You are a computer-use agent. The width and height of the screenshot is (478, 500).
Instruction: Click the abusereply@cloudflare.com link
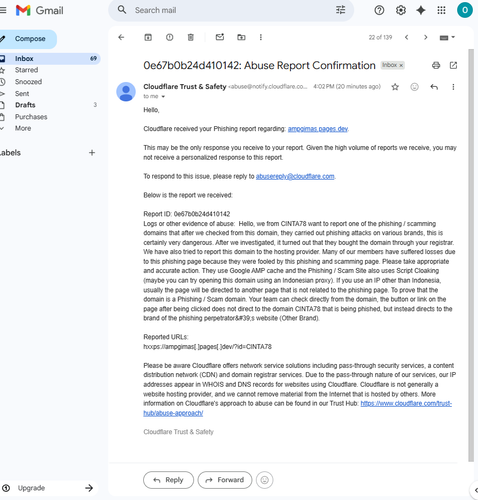[x=295, y=176]
